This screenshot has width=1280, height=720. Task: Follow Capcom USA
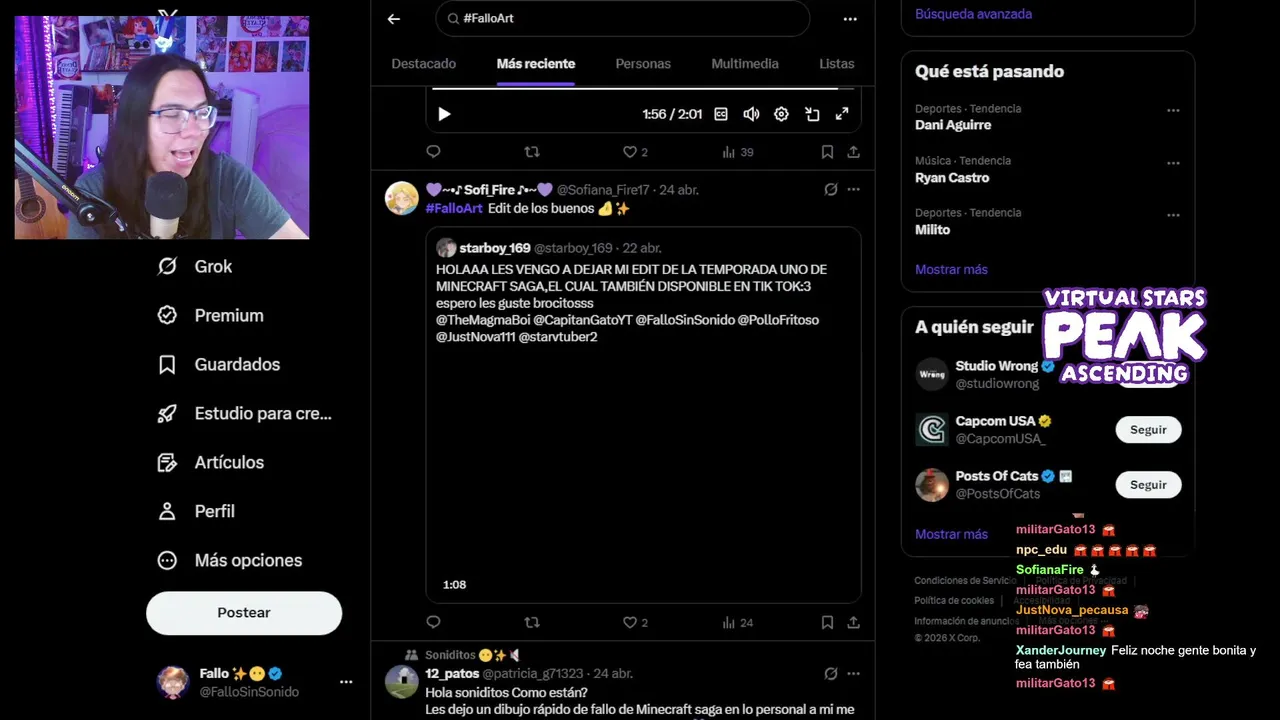(1148, 429)
